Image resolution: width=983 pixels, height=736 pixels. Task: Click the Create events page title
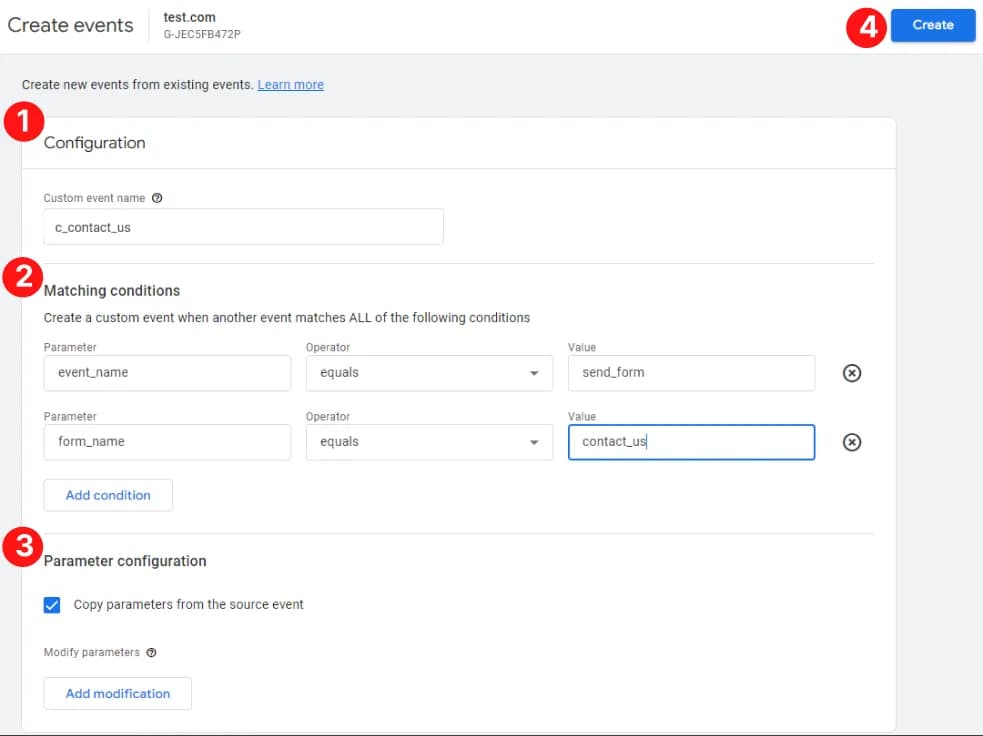tap(70, 25)
